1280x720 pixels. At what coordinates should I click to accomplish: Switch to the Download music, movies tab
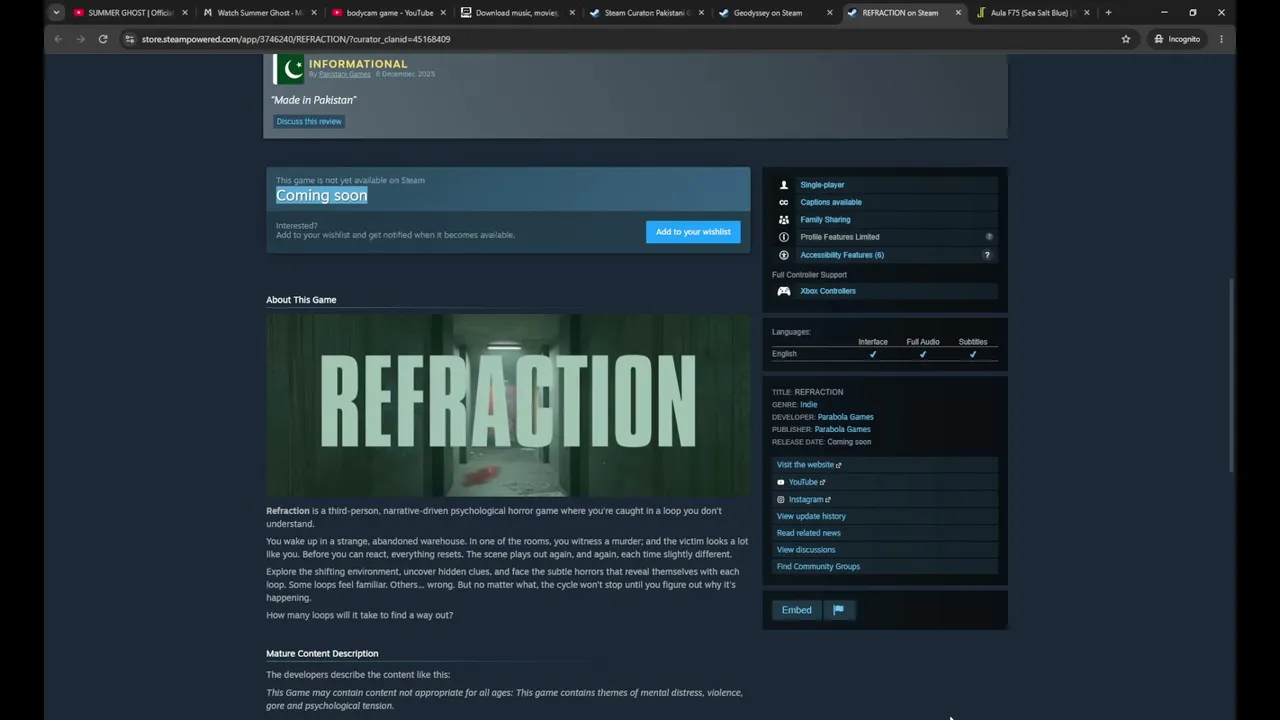pyautogui.click(x=517, y=13)
